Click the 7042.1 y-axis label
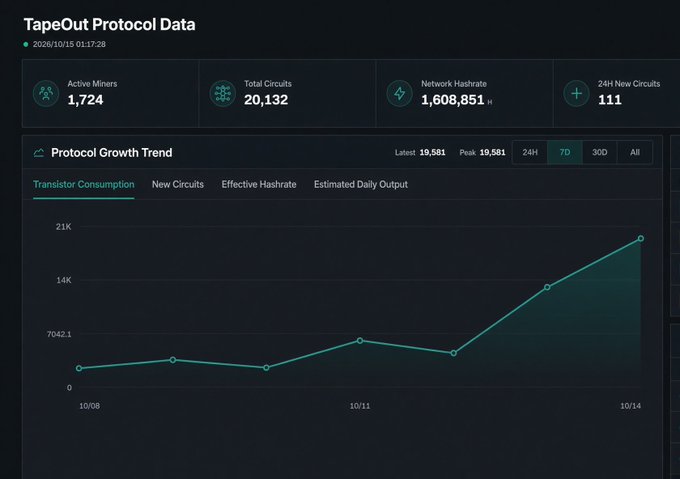680x479 pixels. coord(59,334)
